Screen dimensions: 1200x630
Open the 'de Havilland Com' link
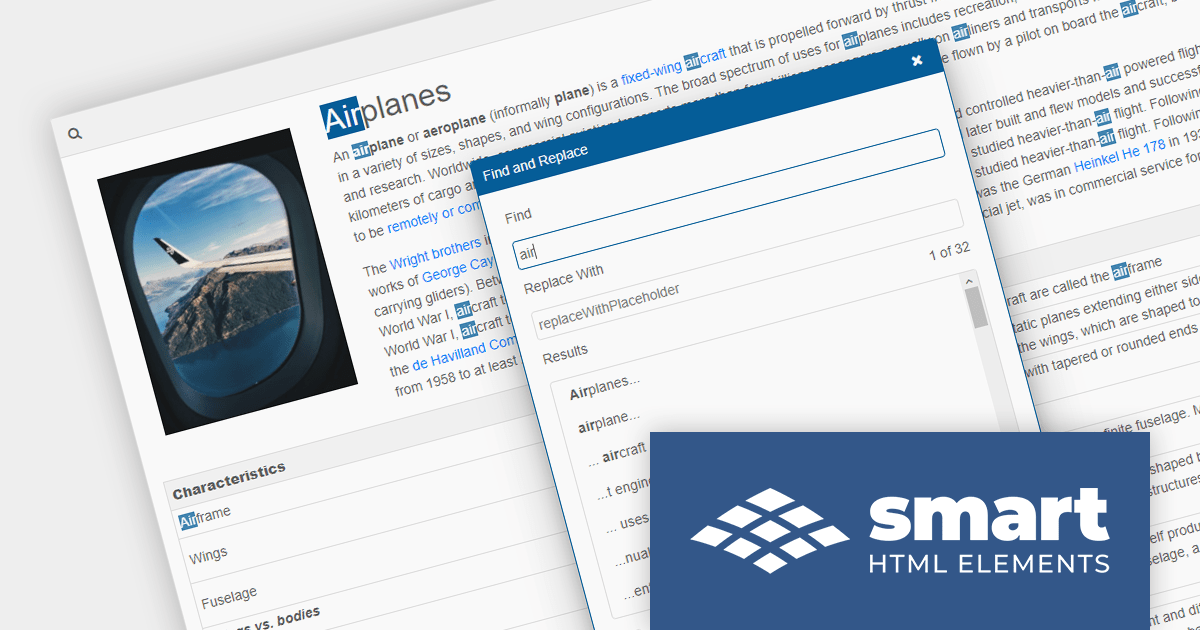click(464, 354)
